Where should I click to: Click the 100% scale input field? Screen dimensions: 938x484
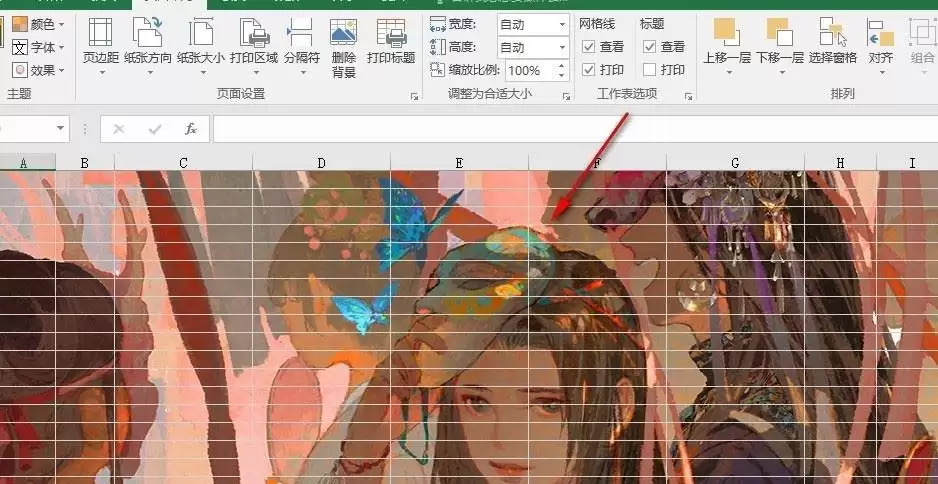(x=530, y=71)
